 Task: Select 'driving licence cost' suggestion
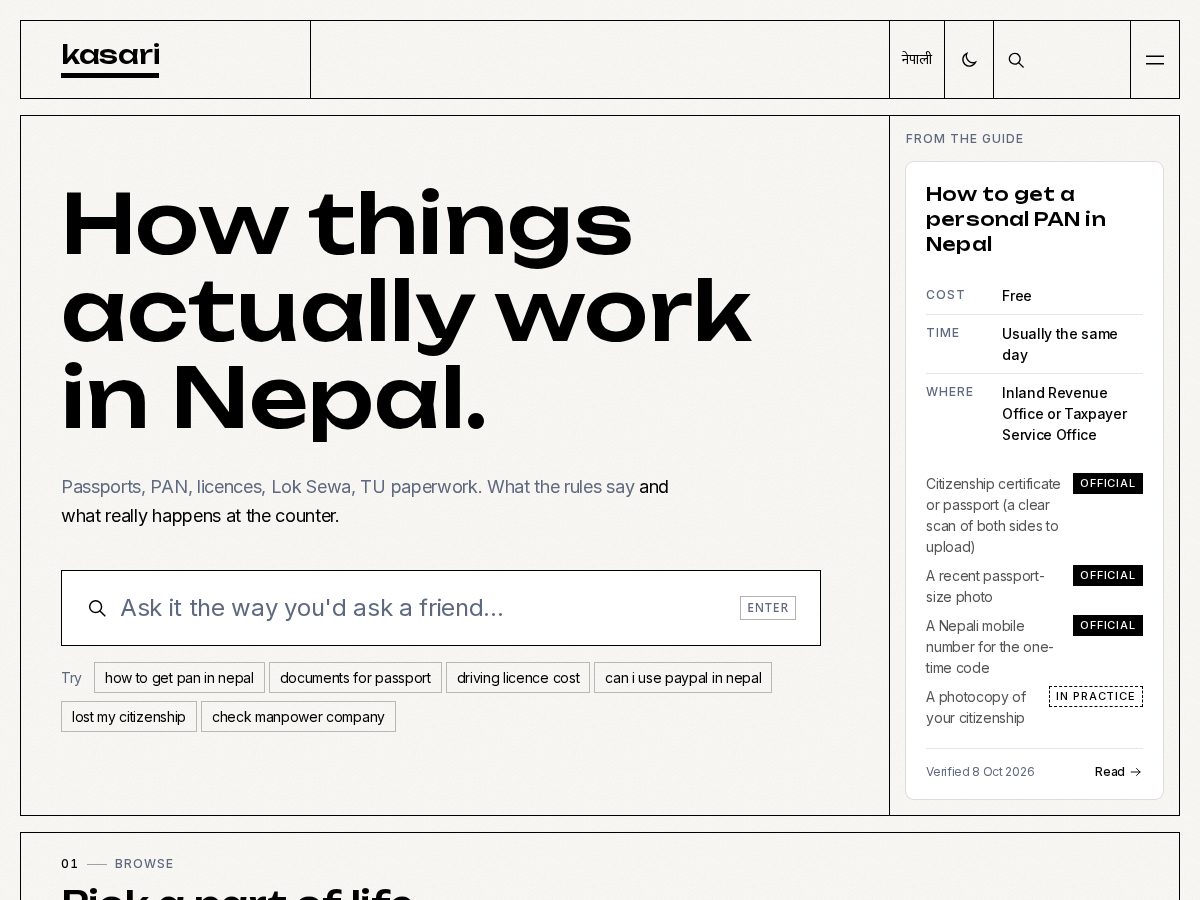[x=518, y=678]
